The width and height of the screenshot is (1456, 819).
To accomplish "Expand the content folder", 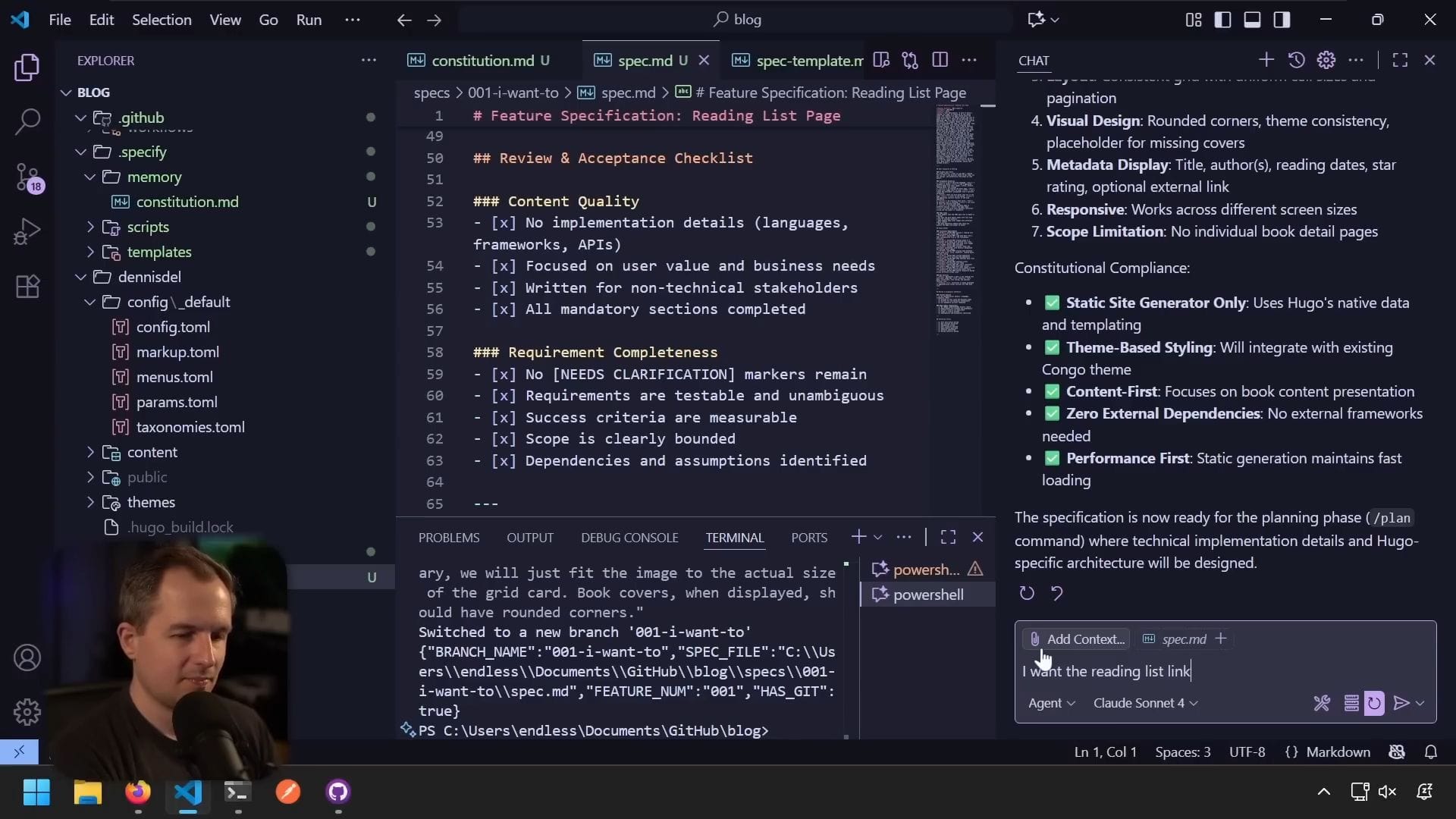I will 152,452.
